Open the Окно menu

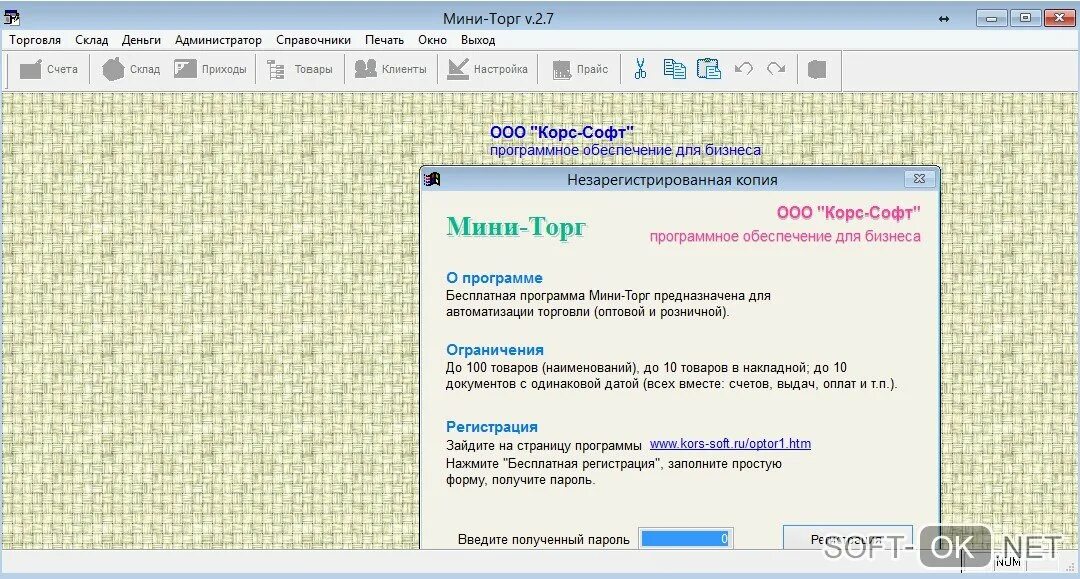(x=433, y=40)
